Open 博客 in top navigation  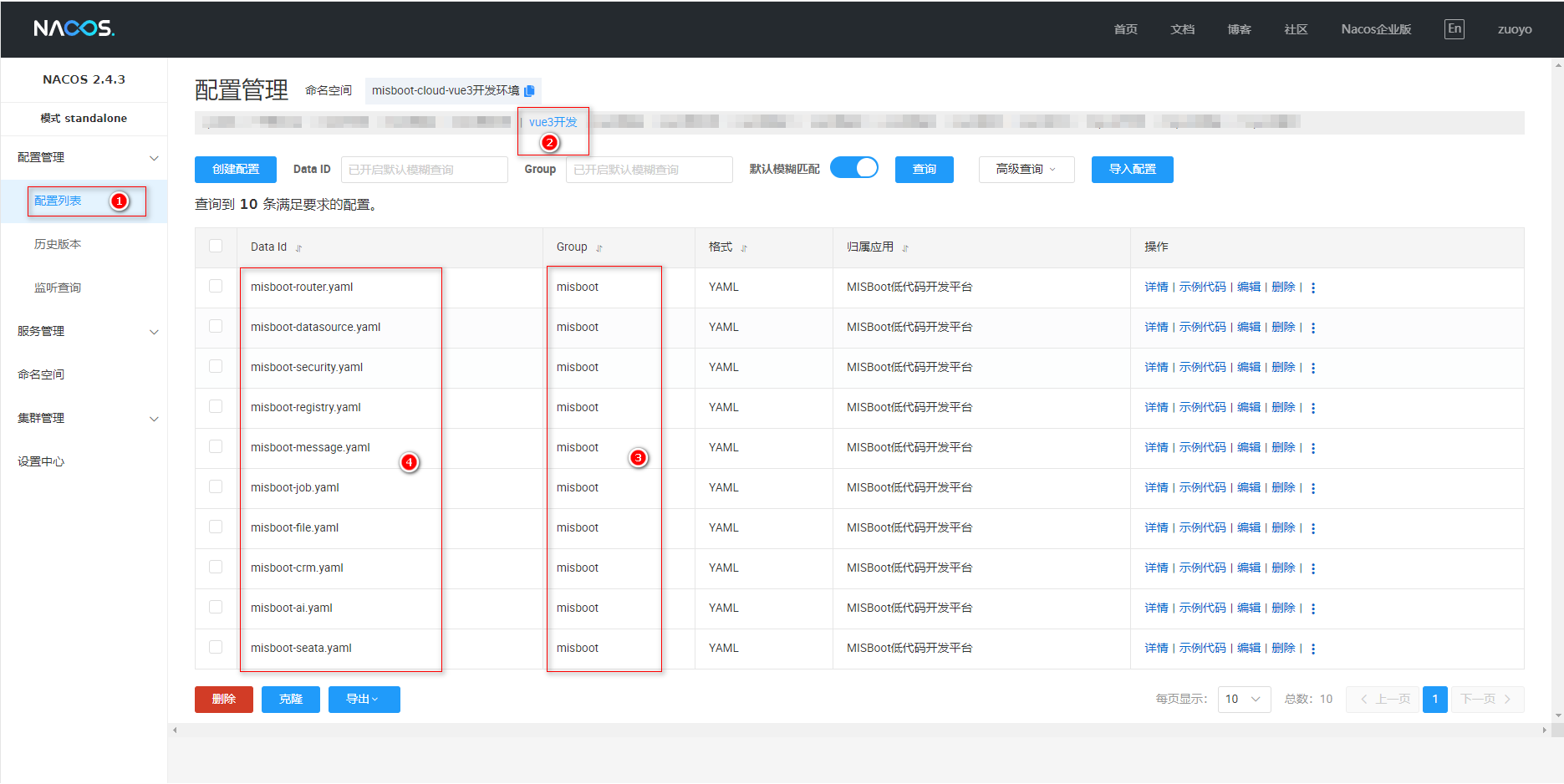click(x=1239, y=29)
